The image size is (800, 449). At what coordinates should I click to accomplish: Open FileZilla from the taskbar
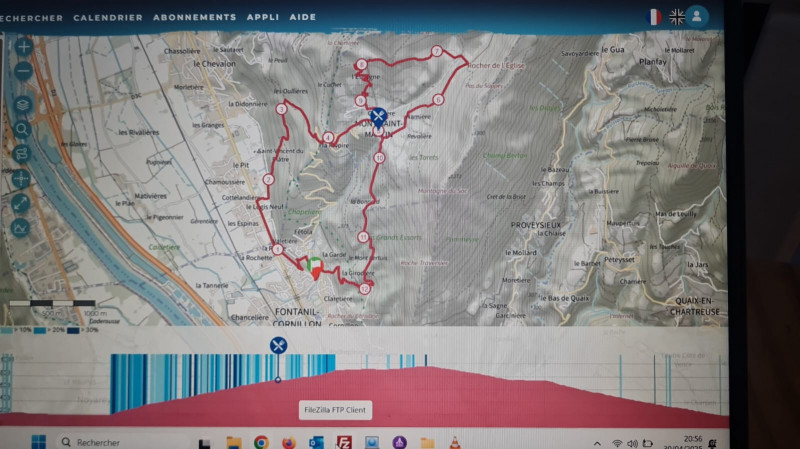(x=343, y=442)
